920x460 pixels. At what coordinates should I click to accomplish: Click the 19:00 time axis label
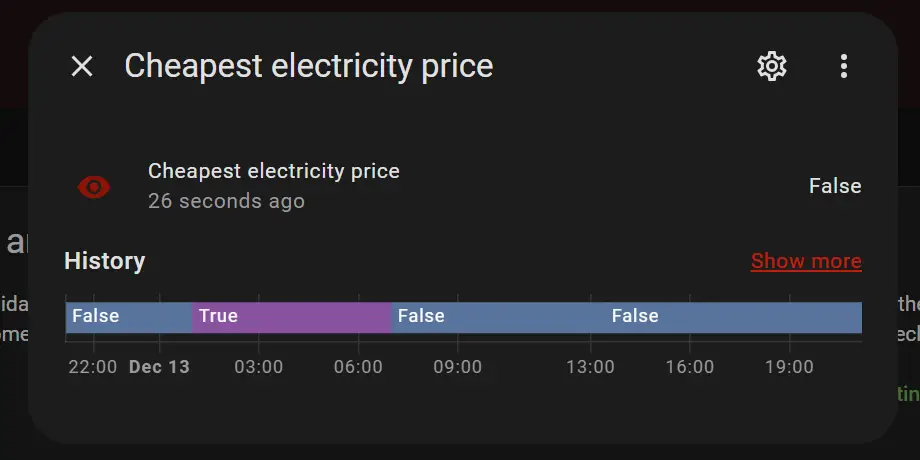pyautogui.click(x=789, y=367)
